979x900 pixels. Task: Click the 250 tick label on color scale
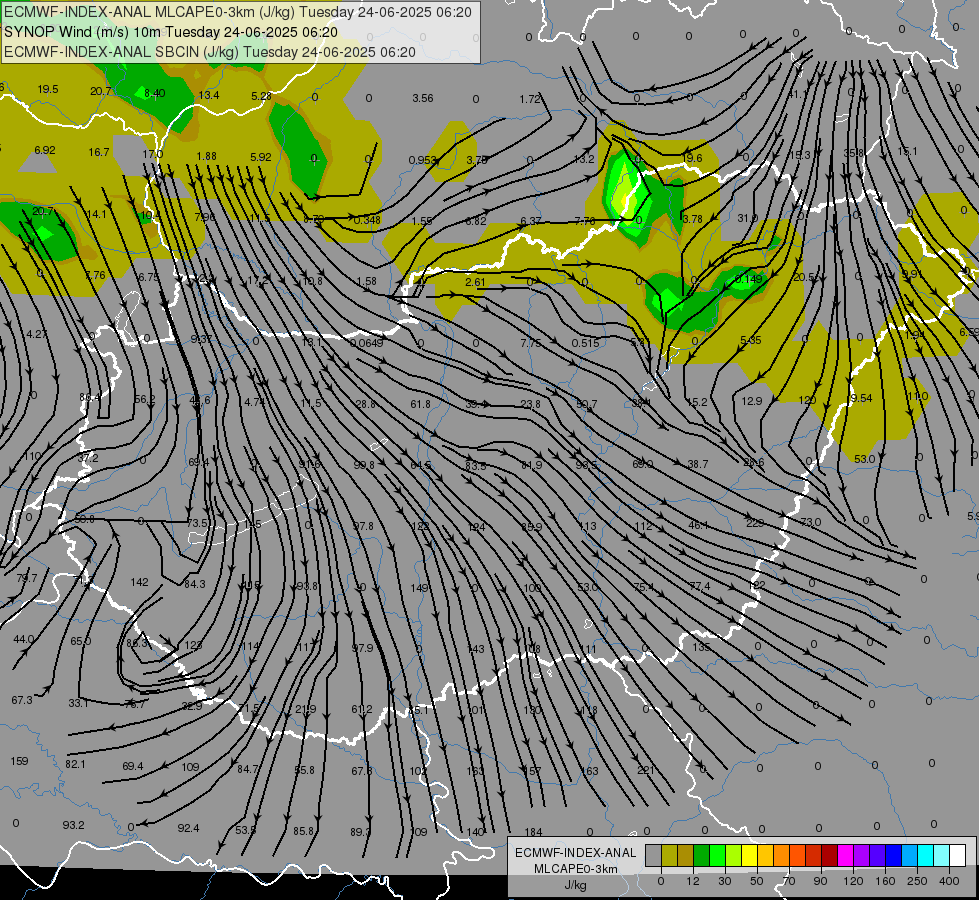[917, 881]
